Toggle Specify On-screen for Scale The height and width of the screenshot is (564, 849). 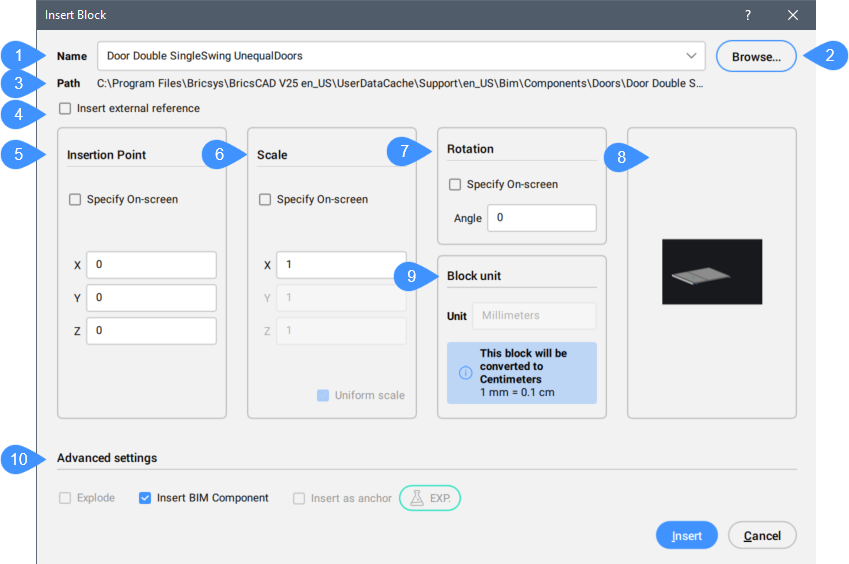pyautogui.click(x=265, y=200)
